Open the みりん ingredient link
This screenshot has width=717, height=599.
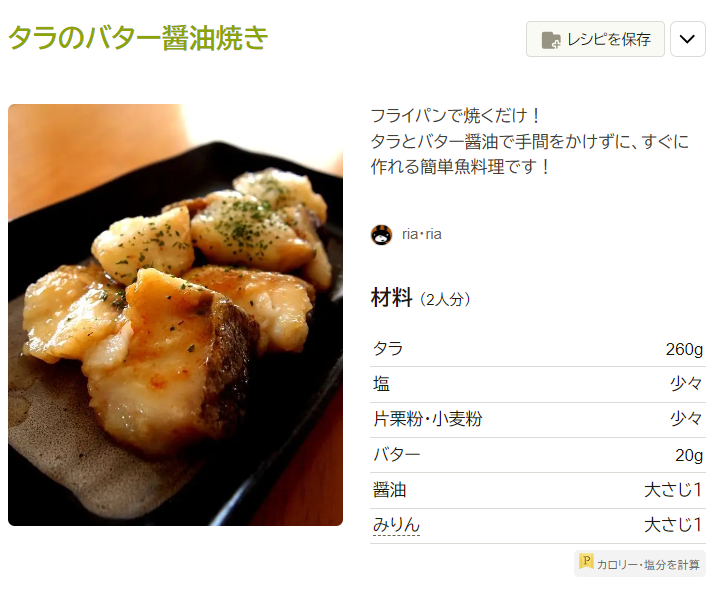pos(396,525)
